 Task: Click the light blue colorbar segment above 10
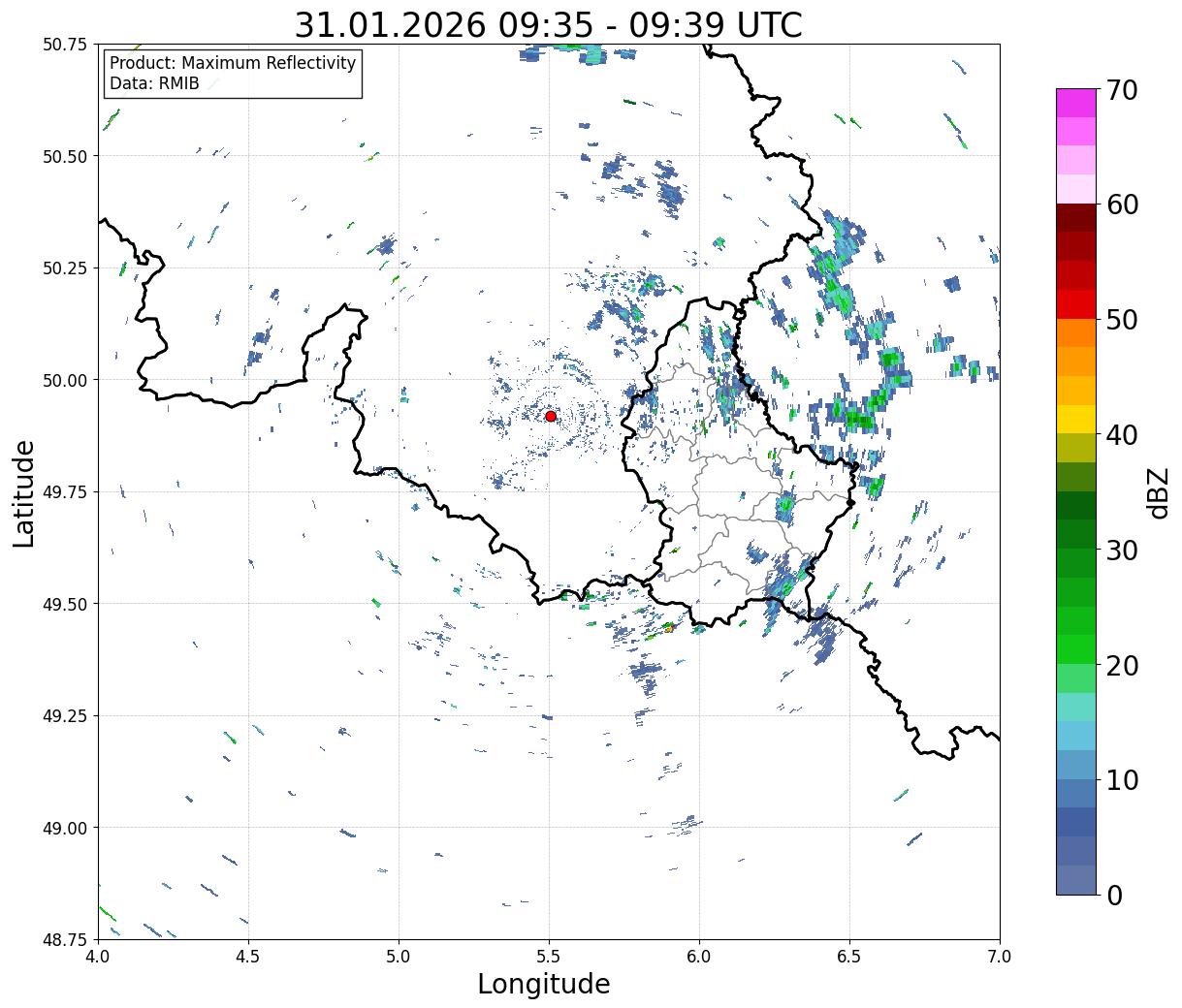tap(1075, 765)
